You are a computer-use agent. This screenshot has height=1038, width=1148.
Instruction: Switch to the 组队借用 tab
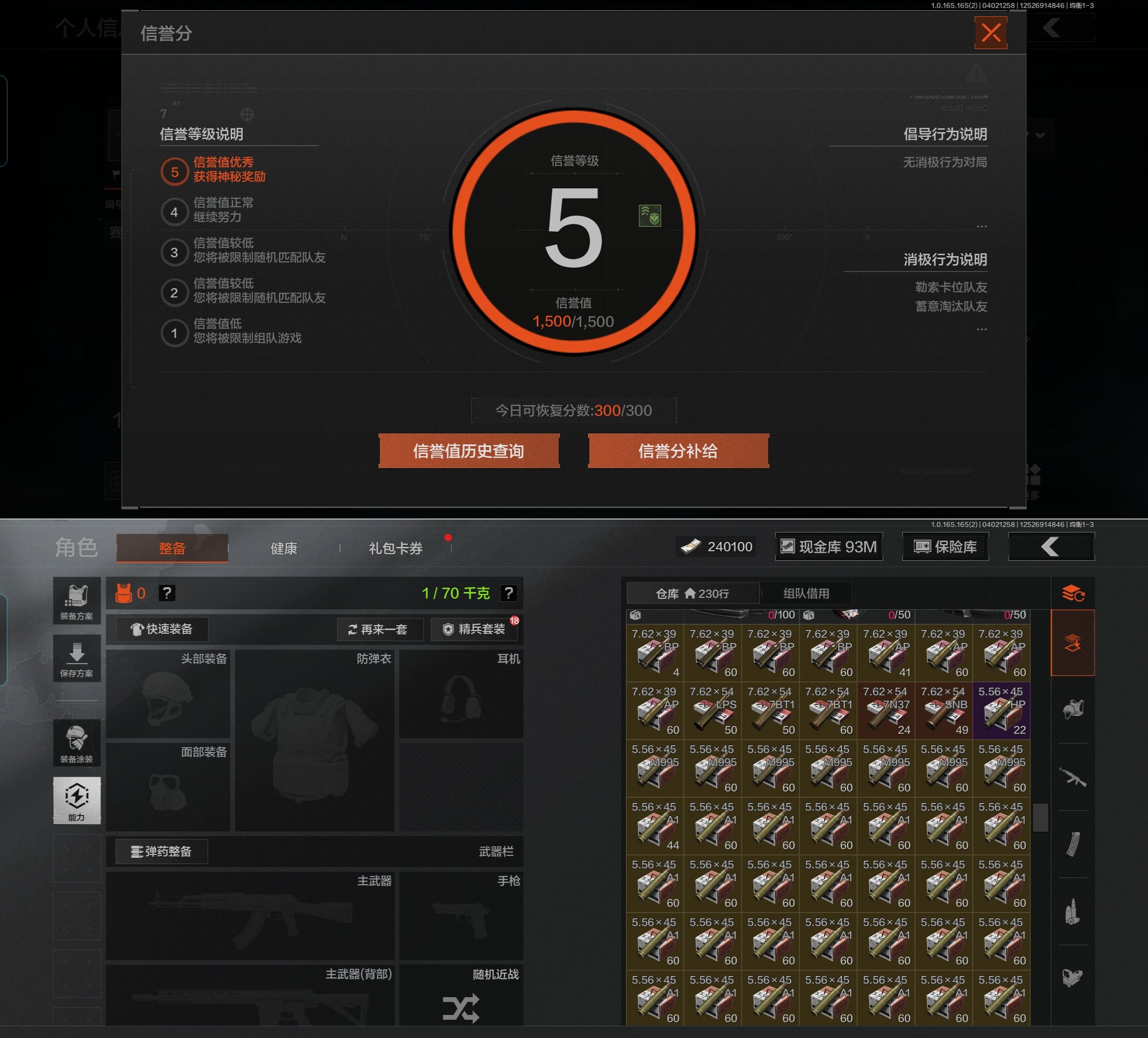[x=806, y=593]
